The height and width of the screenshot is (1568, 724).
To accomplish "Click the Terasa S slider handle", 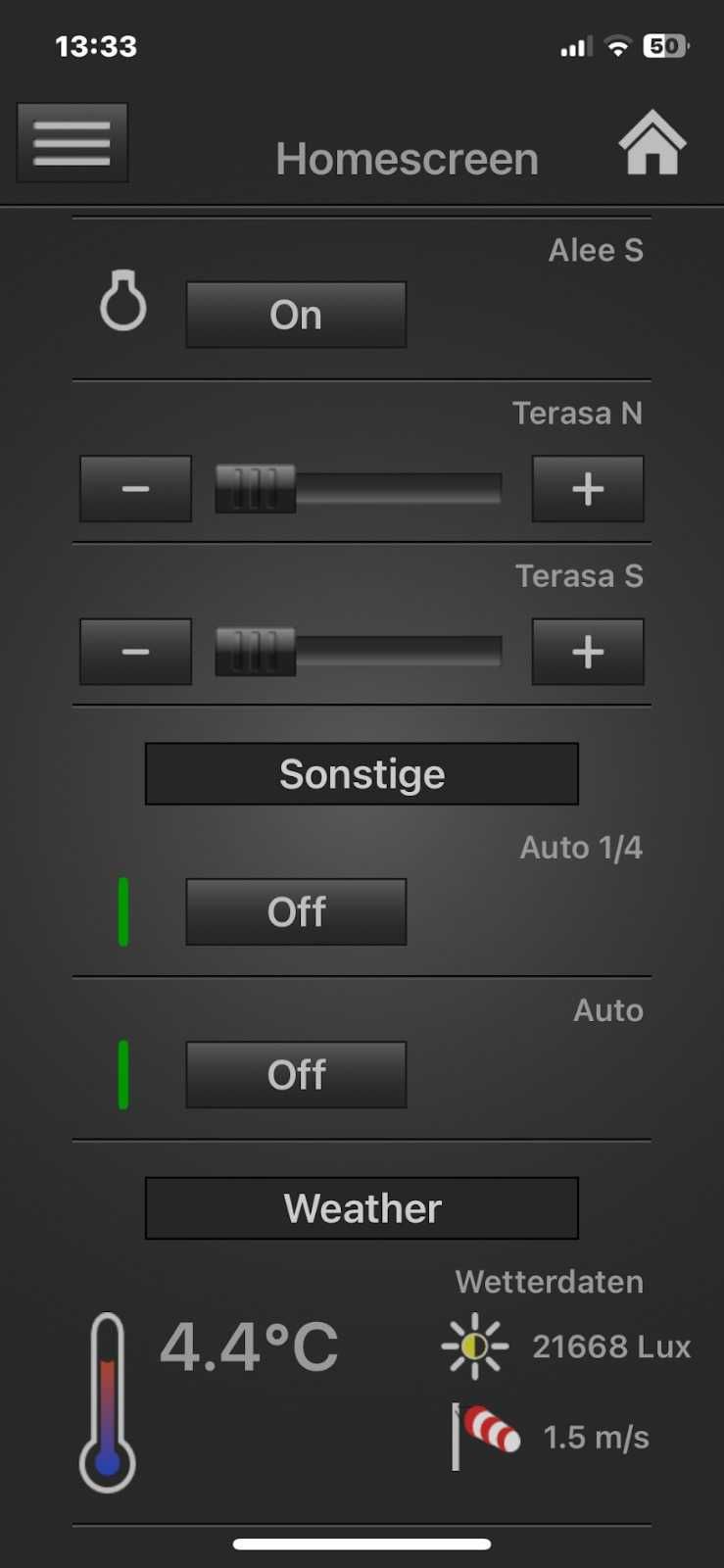I will [x=256, y=652].
